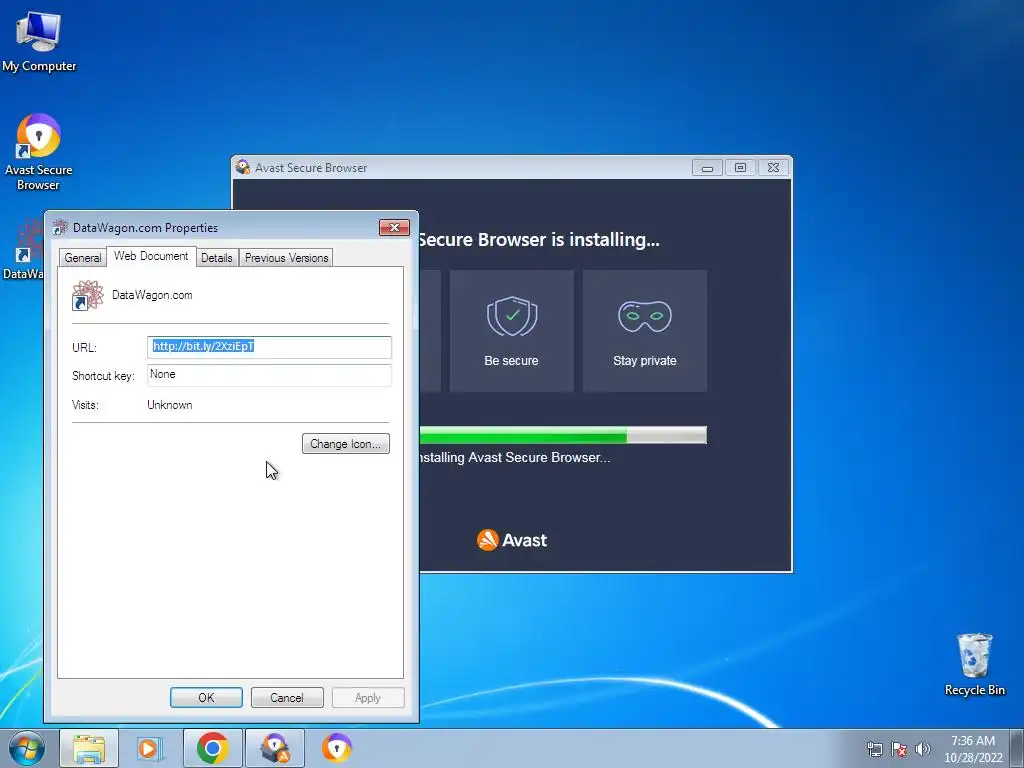Select the Web Document tab
The height and width of the screenshot is (768, 1024).
(151, 256)
